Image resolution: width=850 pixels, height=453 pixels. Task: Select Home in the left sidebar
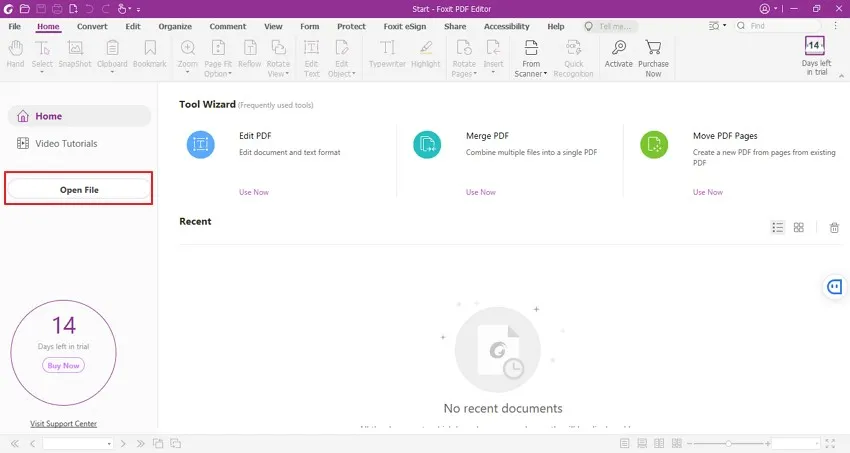[x=79, y=116]
